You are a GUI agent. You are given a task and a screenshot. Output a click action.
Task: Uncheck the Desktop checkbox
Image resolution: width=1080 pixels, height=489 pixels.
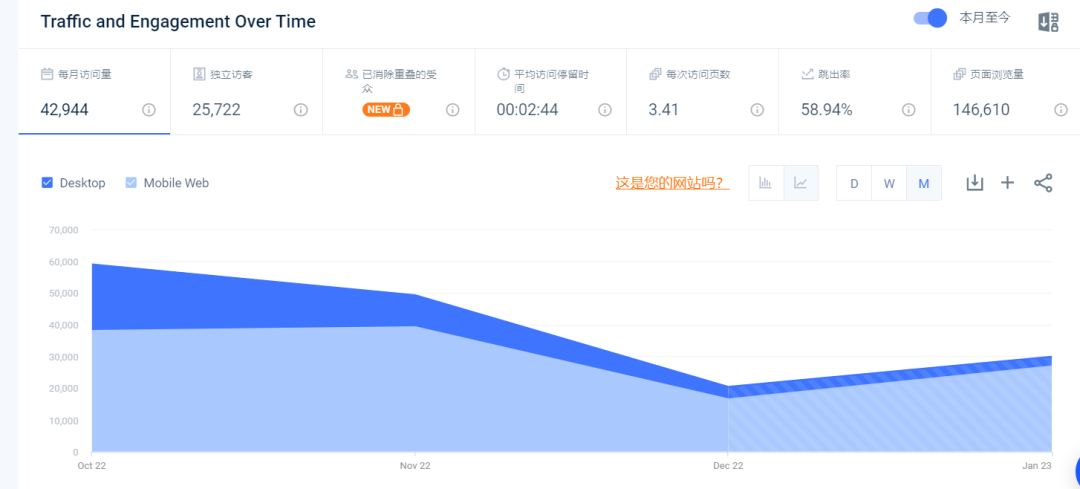point(47,183)
